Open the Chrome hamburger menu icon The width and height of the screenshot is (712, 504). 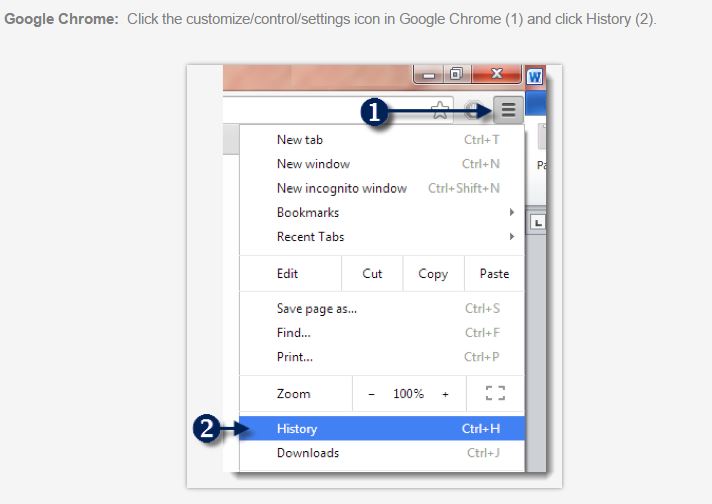pos(509,110)
